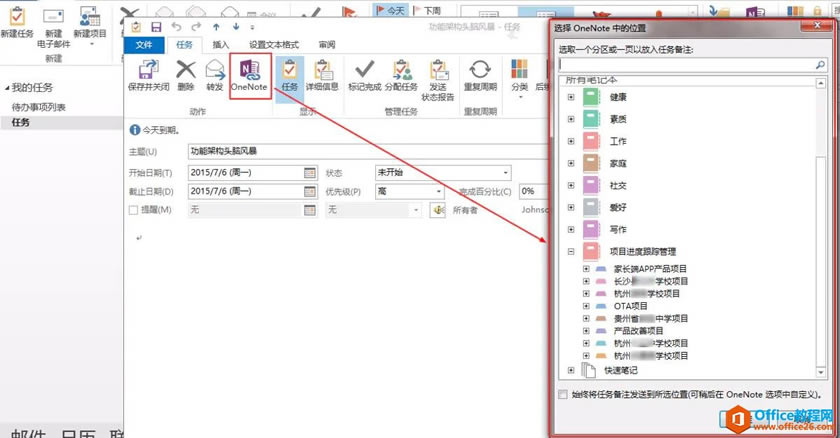Expand the 素质 notebook

571,119
